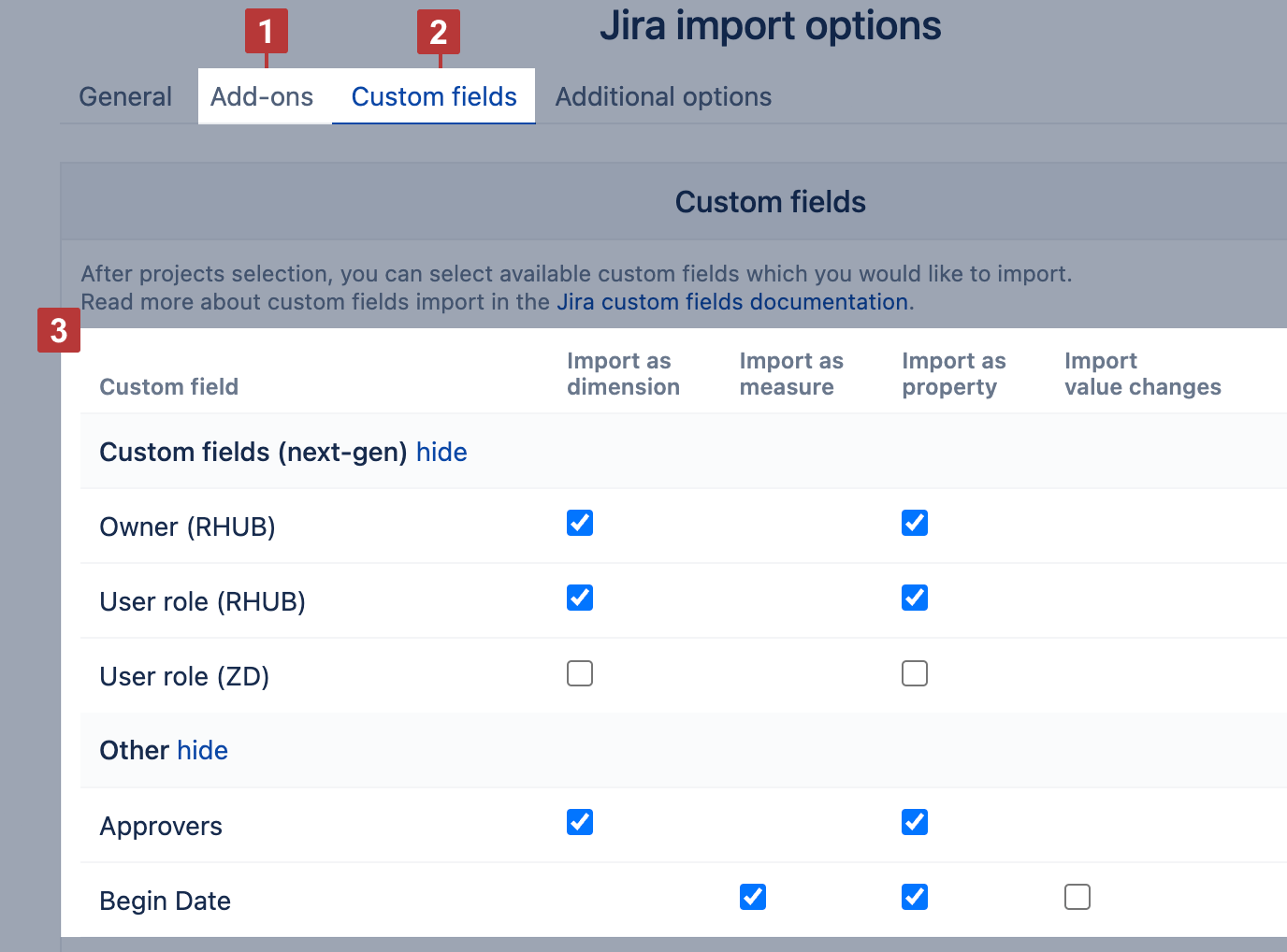Uncheck Owner (RHUB) import as dimension
This screenshot has height=952, width=1287.
point(580,523)
